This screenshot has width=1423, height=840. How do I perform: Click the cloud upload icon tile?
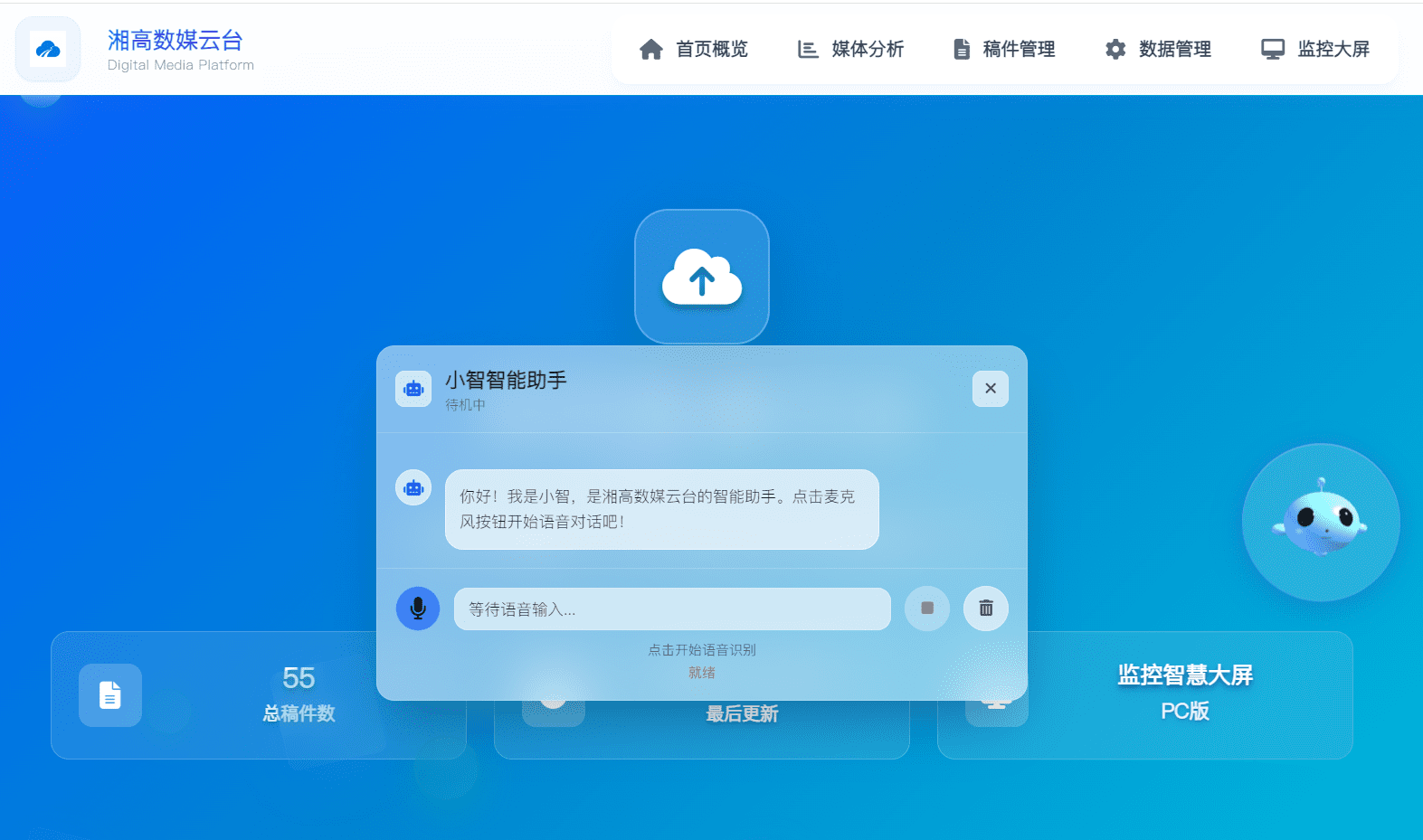[702, 277]
